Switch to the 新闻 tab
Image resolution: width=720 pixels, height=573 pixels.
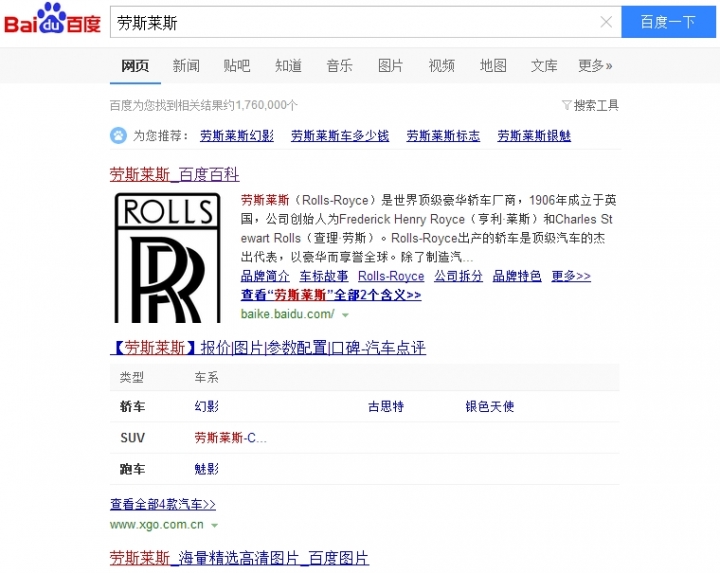(186, 66)
